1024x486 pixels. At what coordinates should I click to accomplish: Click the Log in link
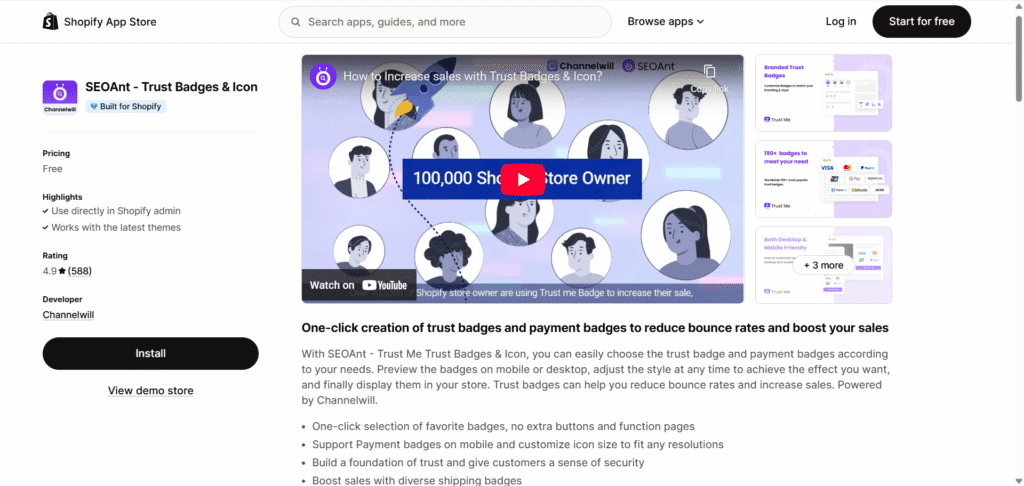(x=840, y=22)
